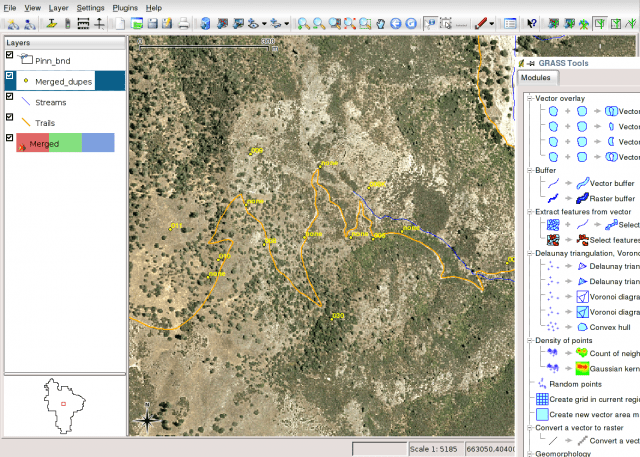
Task: Collapse the Vector overlay tree group
Action: [x=528, y=98]
